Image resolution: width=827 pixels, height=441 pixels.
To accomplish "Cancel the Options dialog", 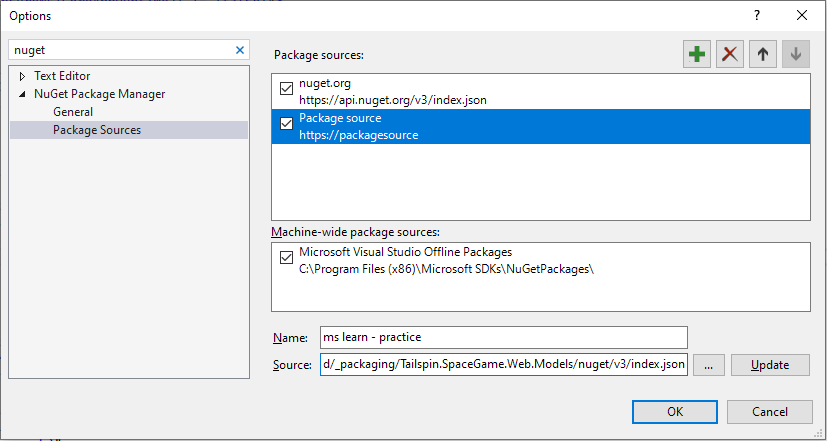I will 770,411.
